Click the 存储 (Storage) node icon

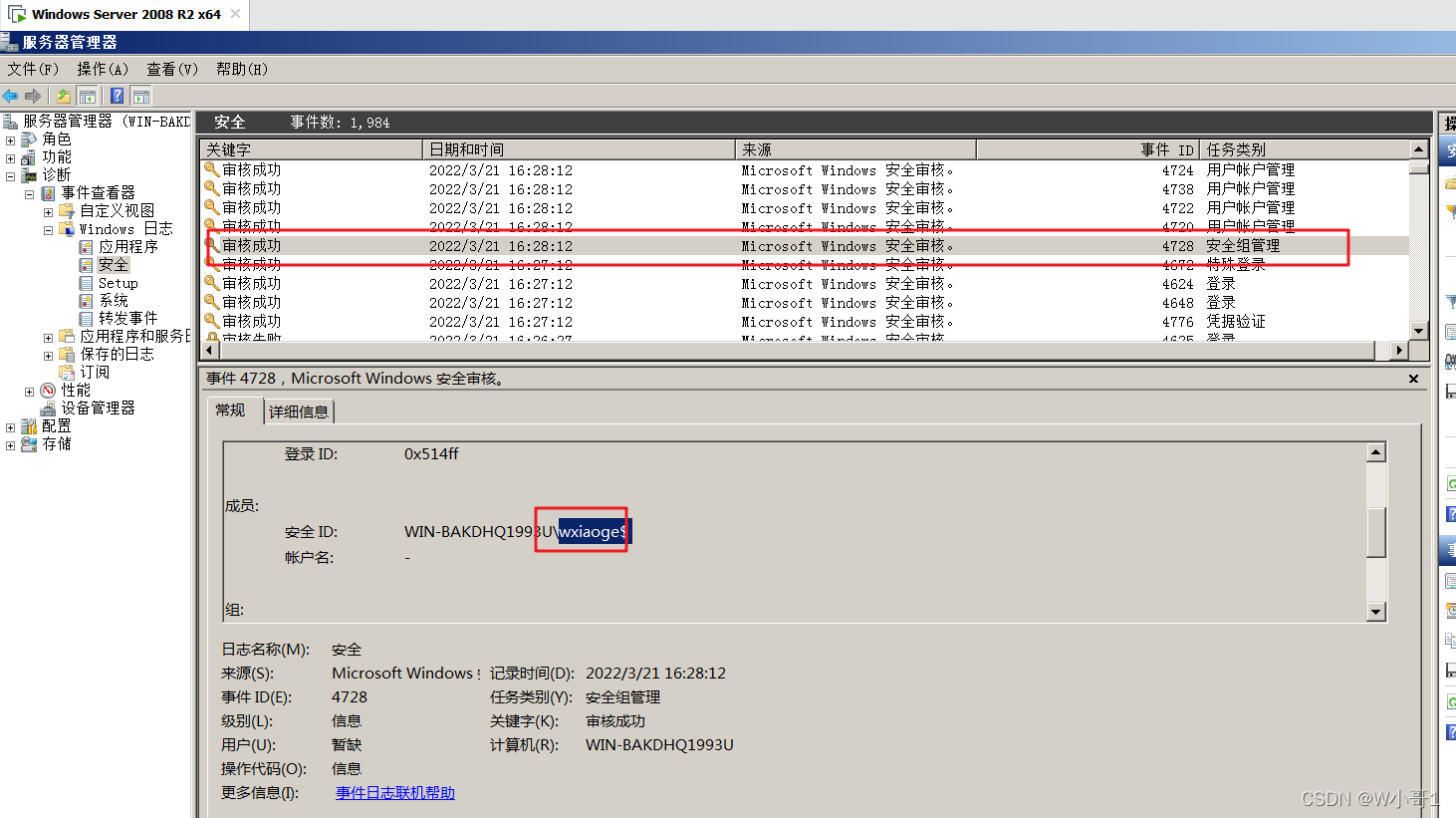click(29, 444)
